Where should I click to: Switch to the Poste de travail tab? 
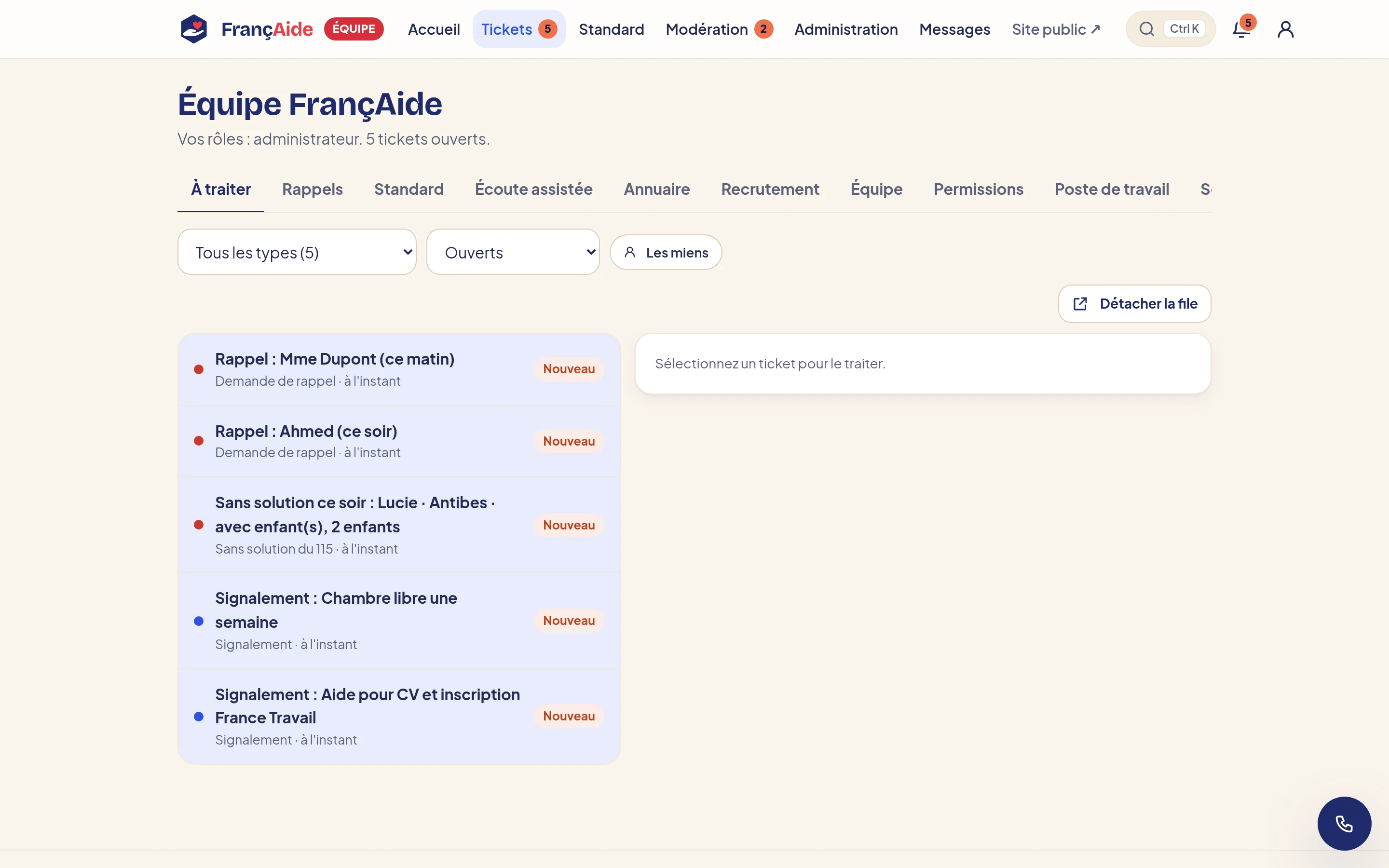coord(1112,189)
